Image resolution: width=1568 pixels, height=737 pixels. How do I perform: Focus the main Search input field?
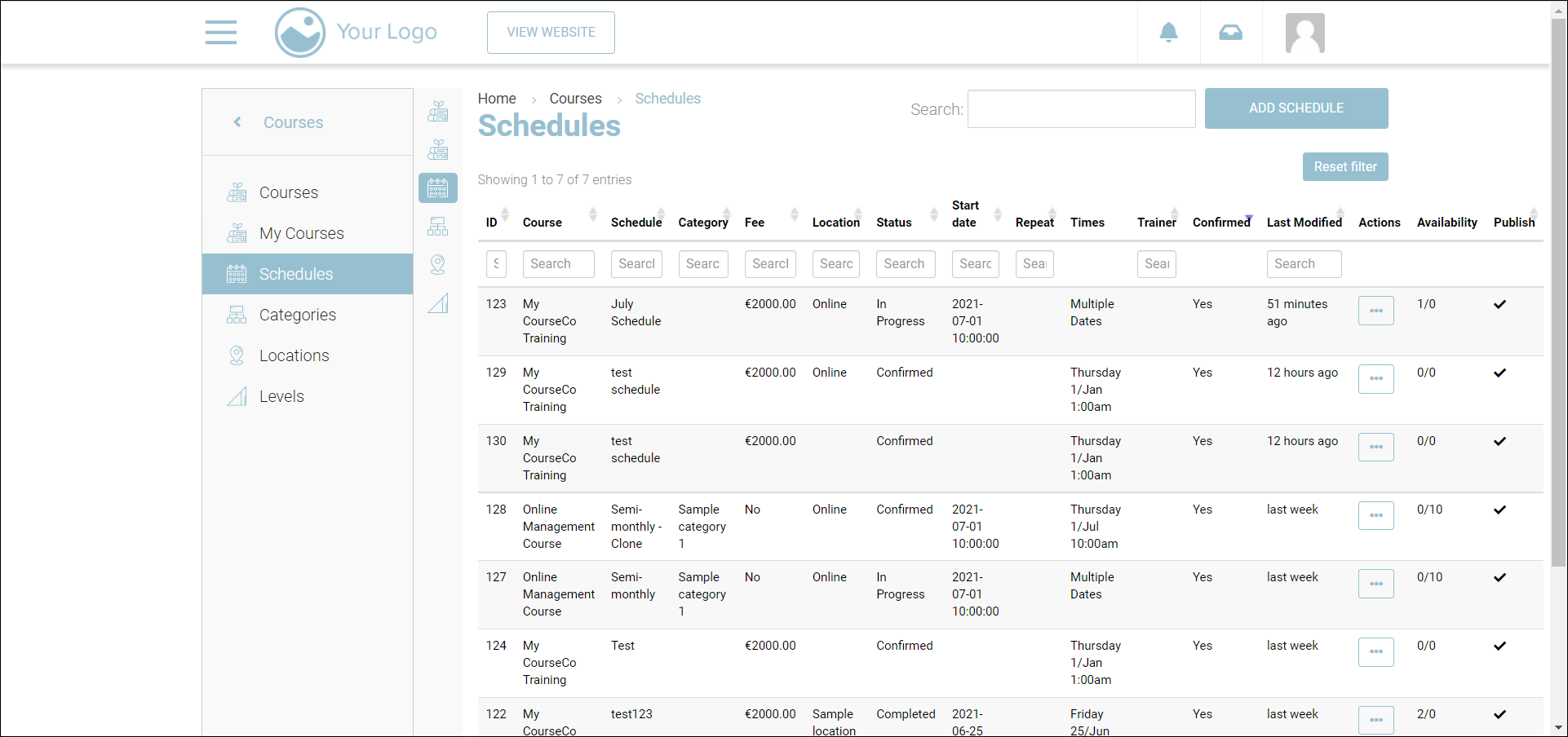1081,109
